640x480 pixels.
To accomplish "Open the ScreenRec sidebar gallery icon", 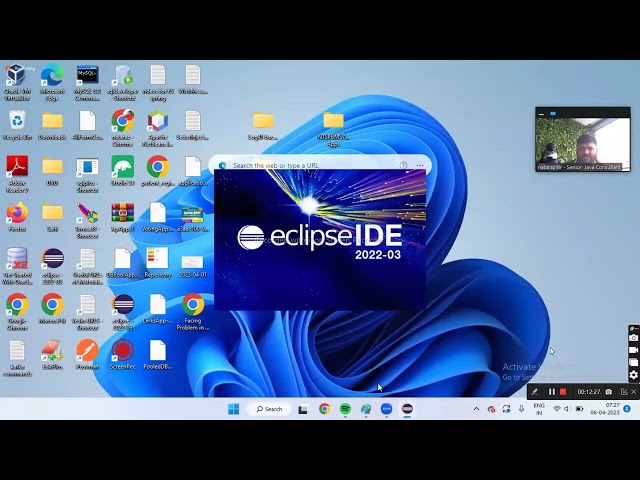I will (633, 362).
